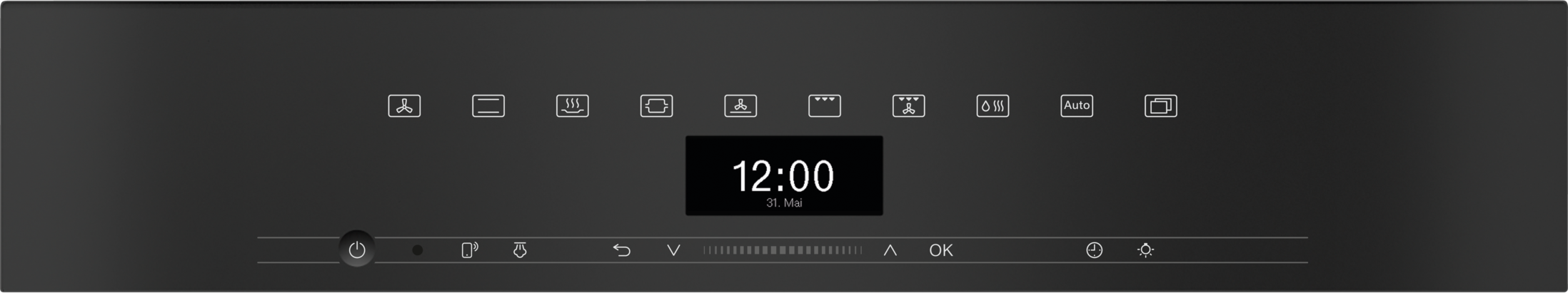1568x293 pixels.
Task: Select the Fan Grill mode icon
Action: click(909, 106)
